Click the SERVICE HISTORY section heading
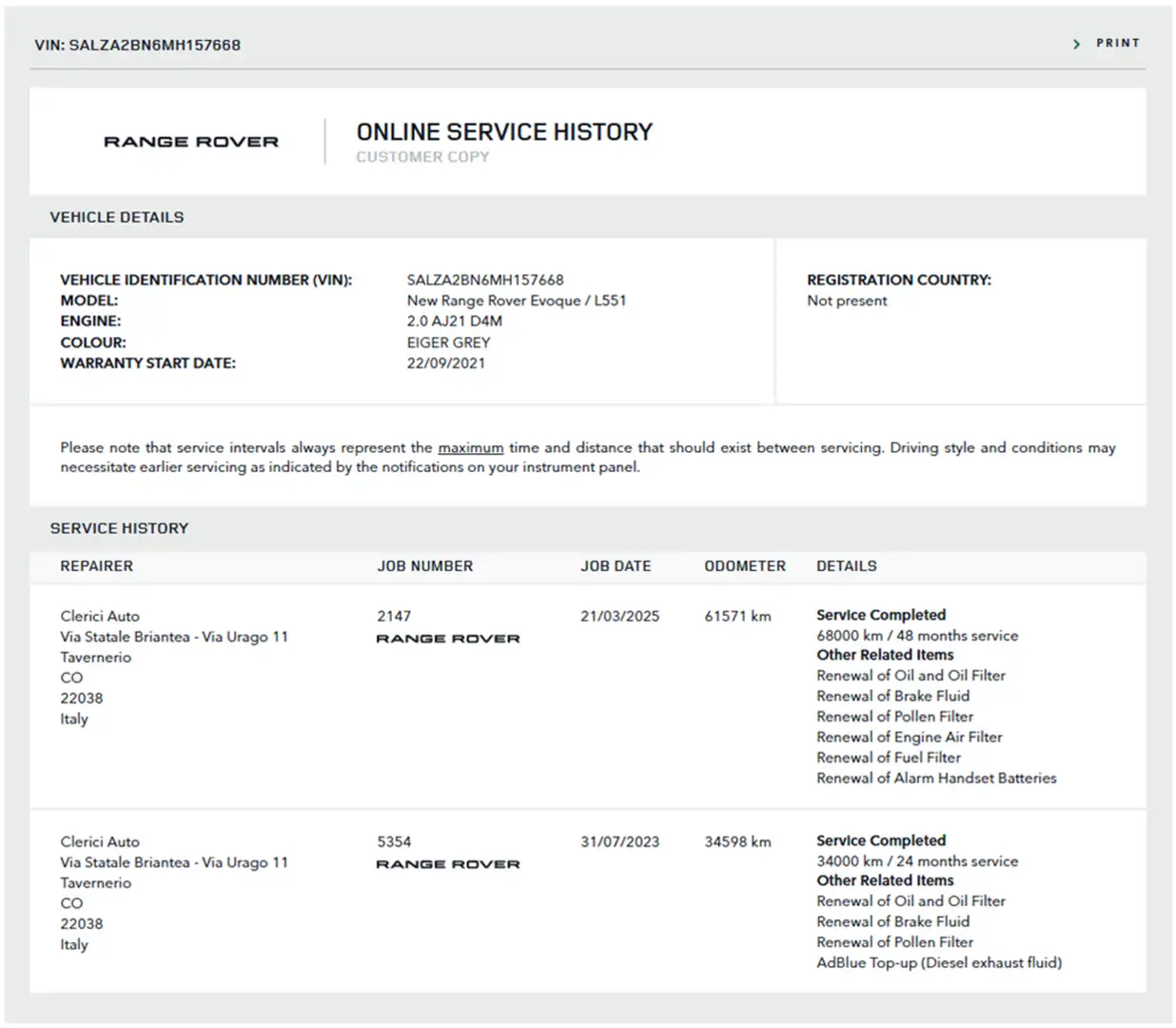1176x1028 pixels. 119,528
